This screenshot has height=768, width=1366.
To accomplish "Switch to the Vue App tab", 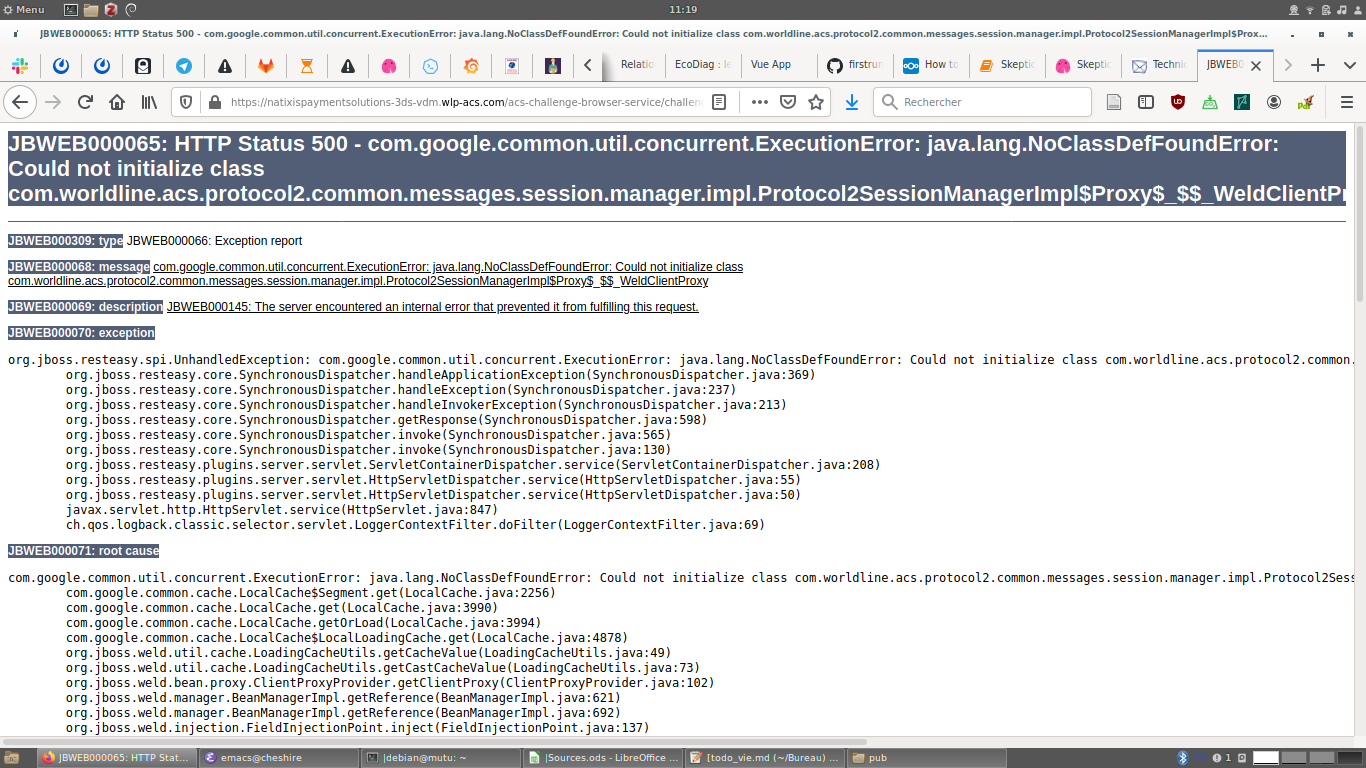I will 779,65.
